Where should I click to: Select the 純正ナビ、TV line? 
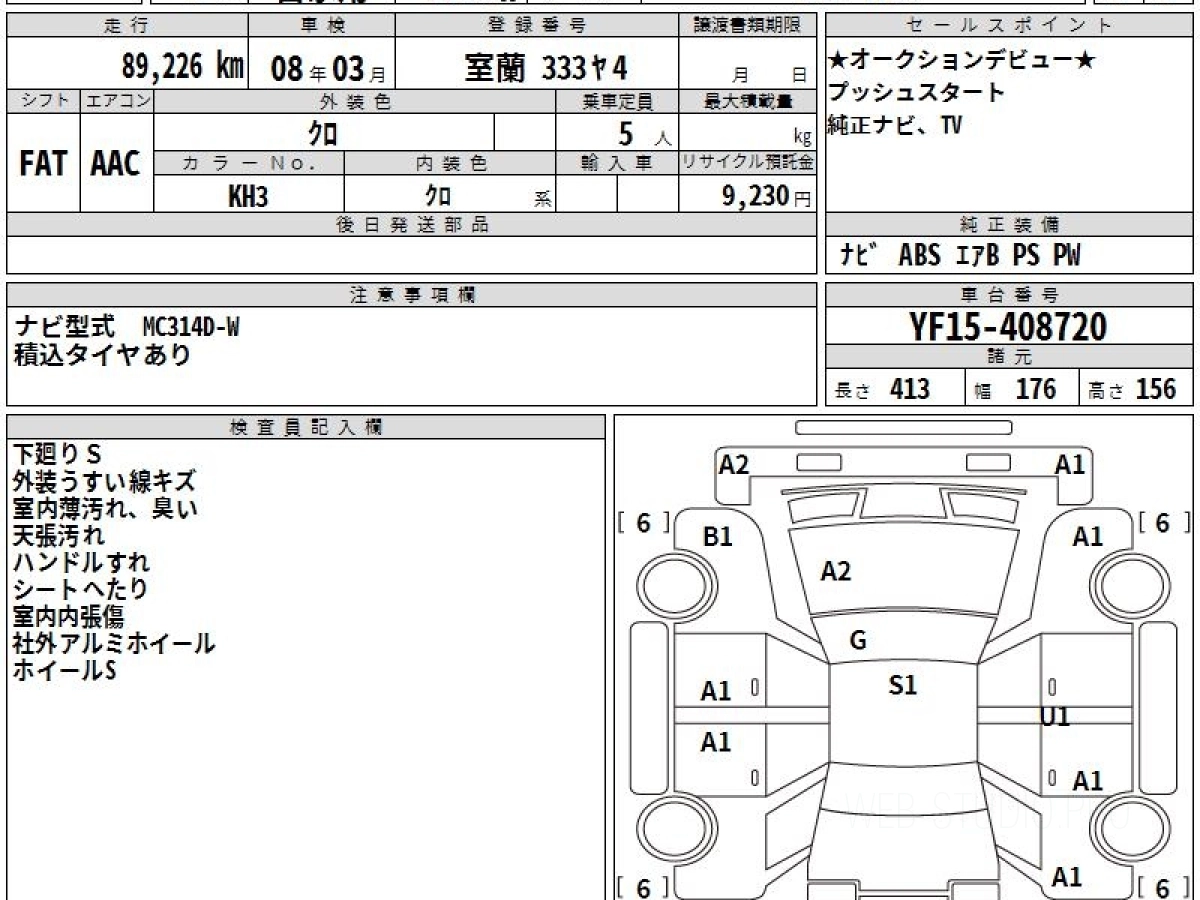(x=895, y=125)
